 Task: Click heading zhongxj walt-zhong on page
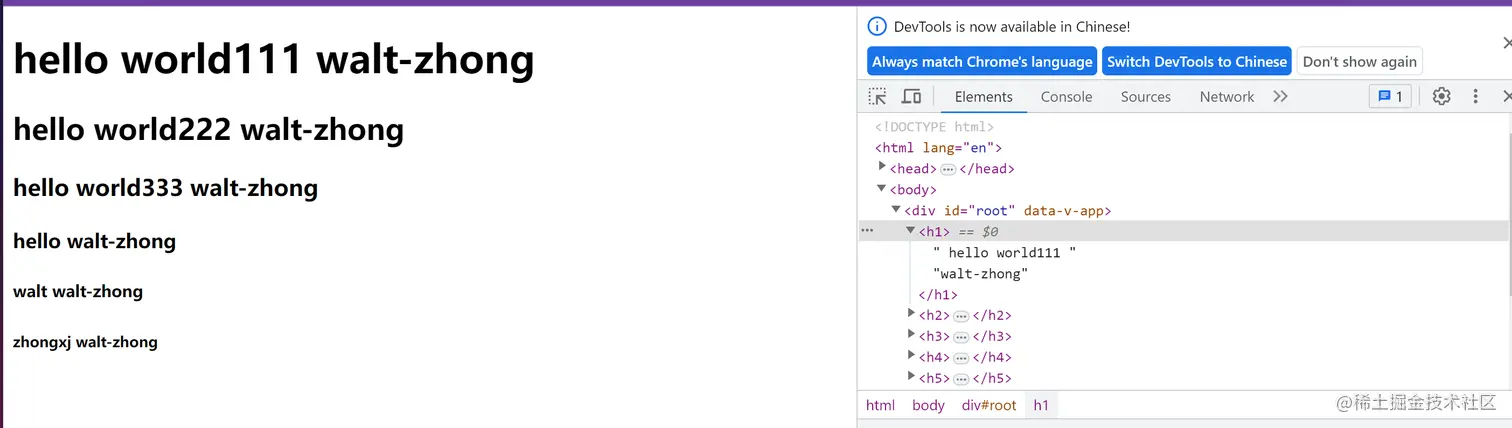pos(86,342)
